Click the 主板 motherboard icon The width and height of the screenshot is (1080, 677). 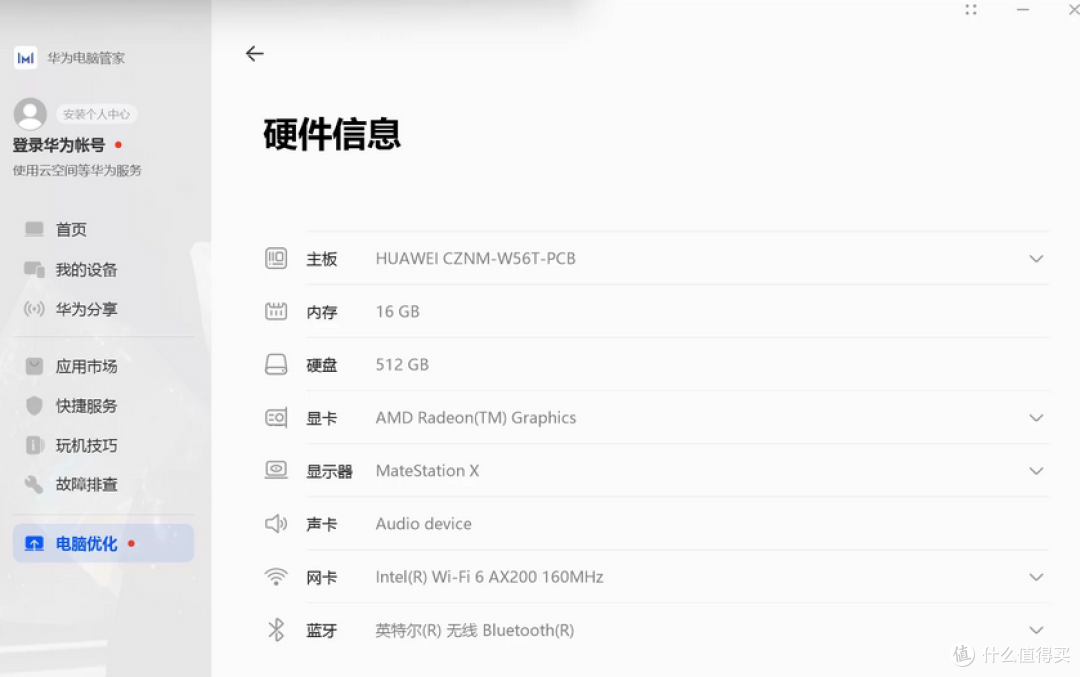276,258
